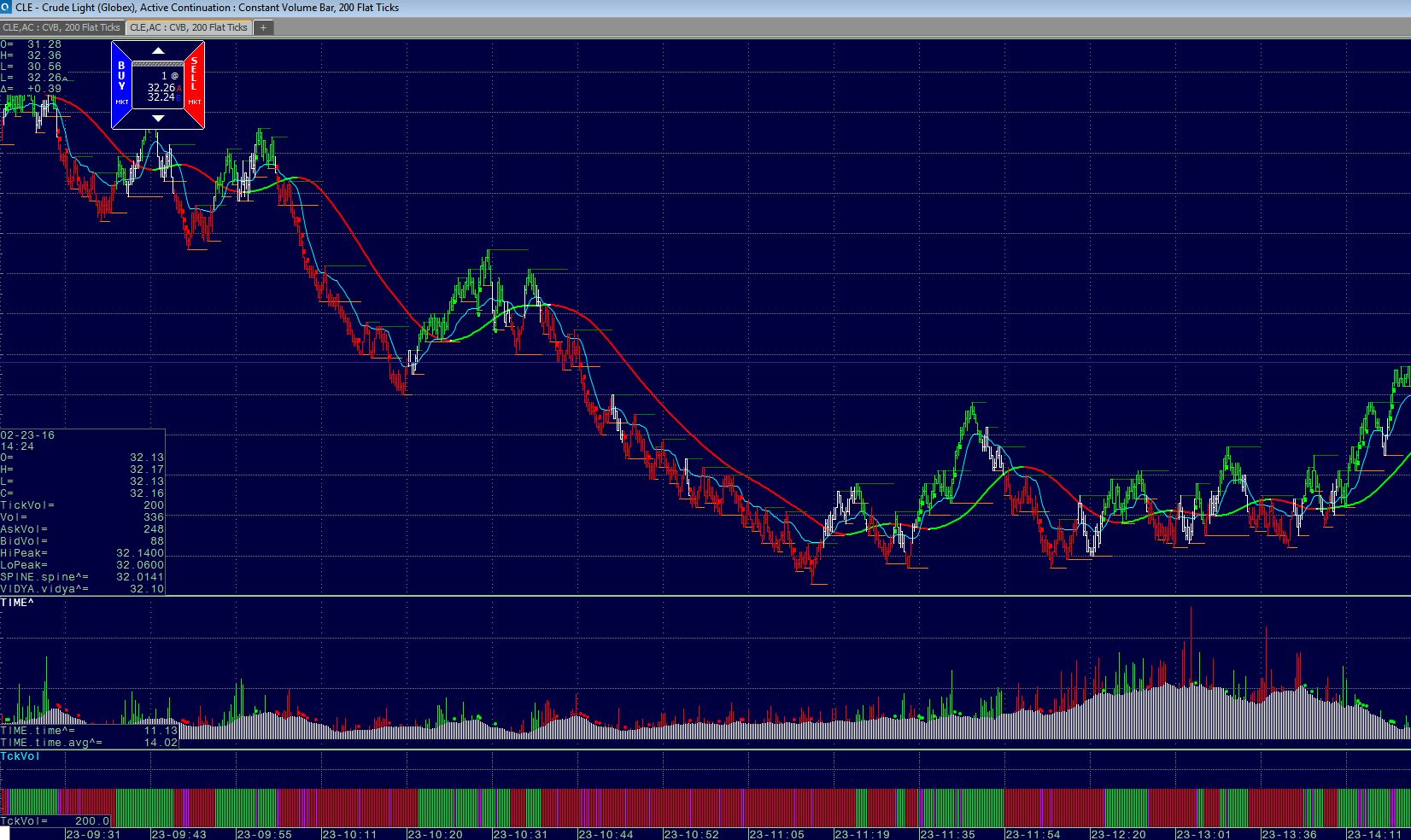This screenshot has width=1411, height=840.
Task: Click the 23-09:31 time axis label
Action: coord(93,834)
